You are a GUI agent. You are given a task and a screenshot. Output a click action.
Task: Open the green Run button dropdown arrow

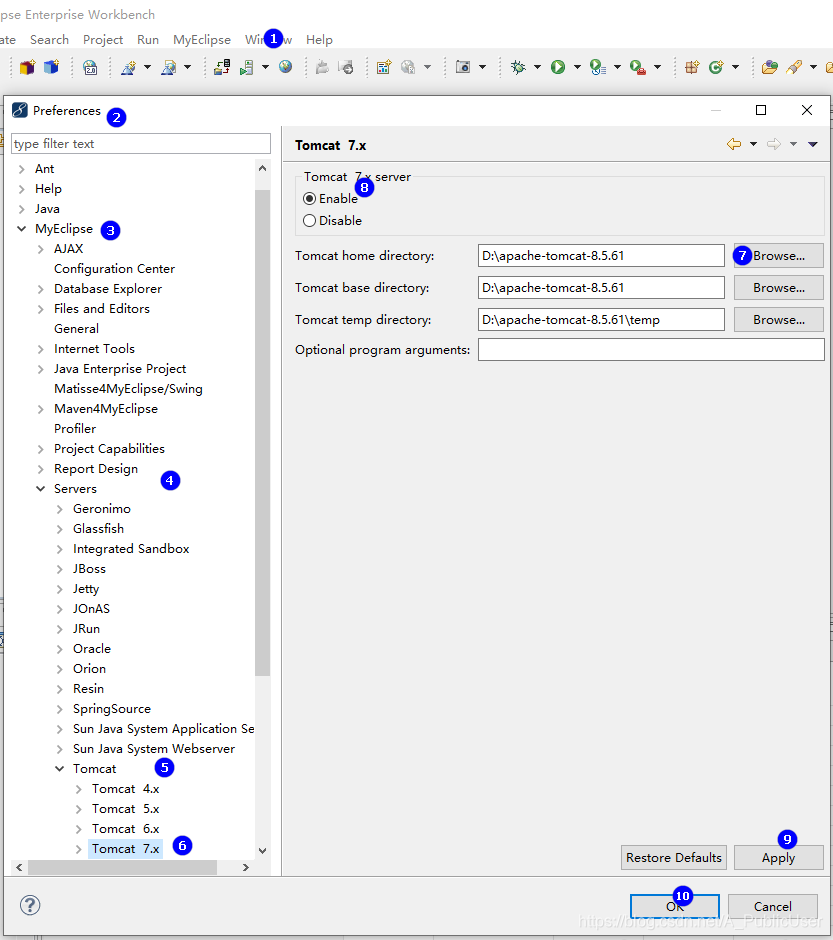(x=577, y=67)
